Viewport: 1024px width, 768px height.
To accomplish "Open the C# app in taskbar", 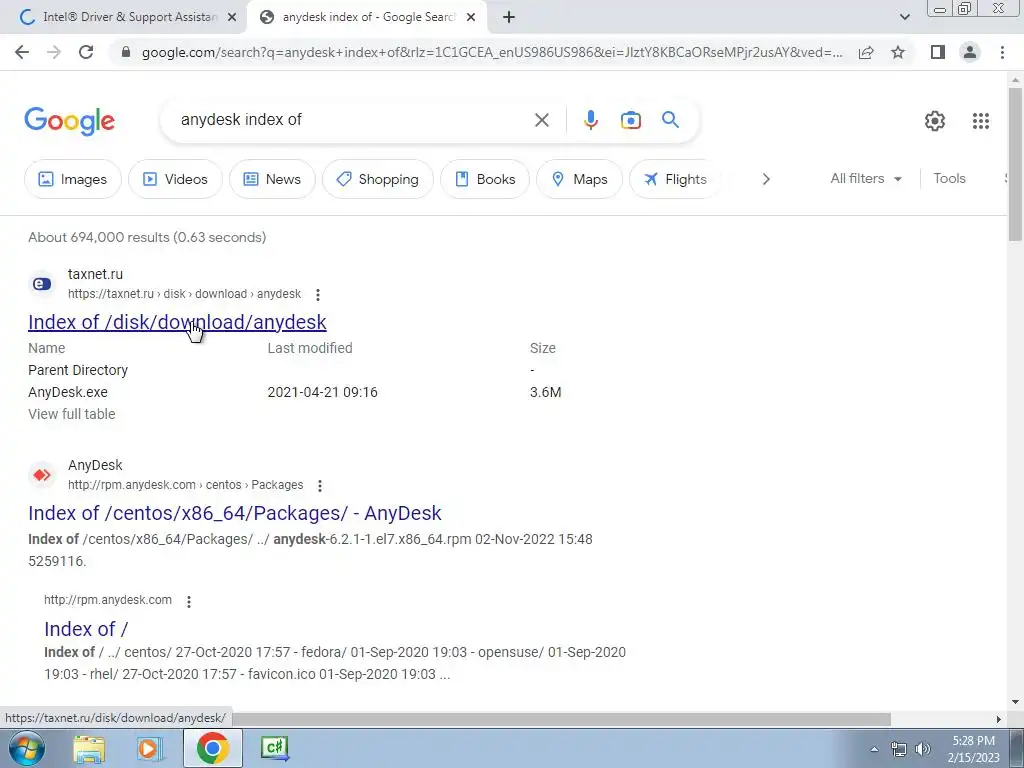I will coord(274,748).
